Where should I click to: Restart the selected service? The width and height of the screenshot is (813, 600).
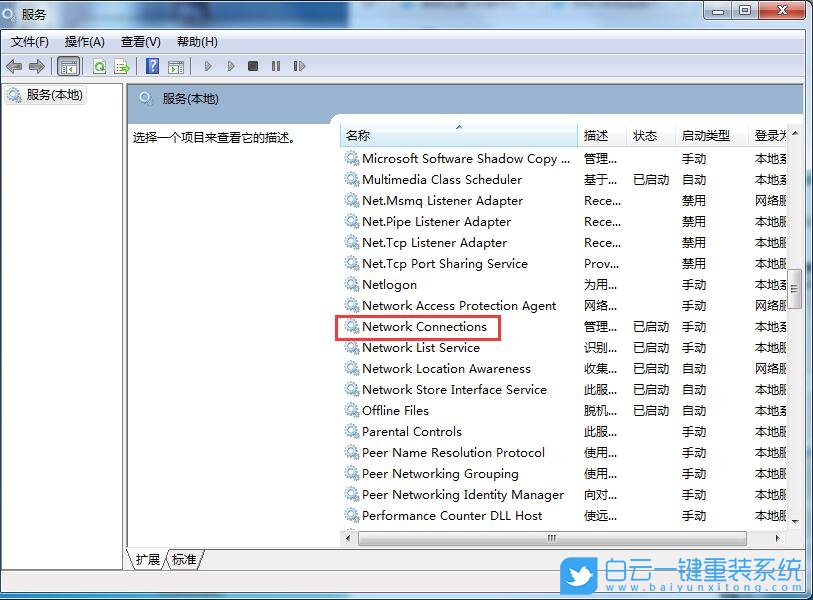pos(300,66)
